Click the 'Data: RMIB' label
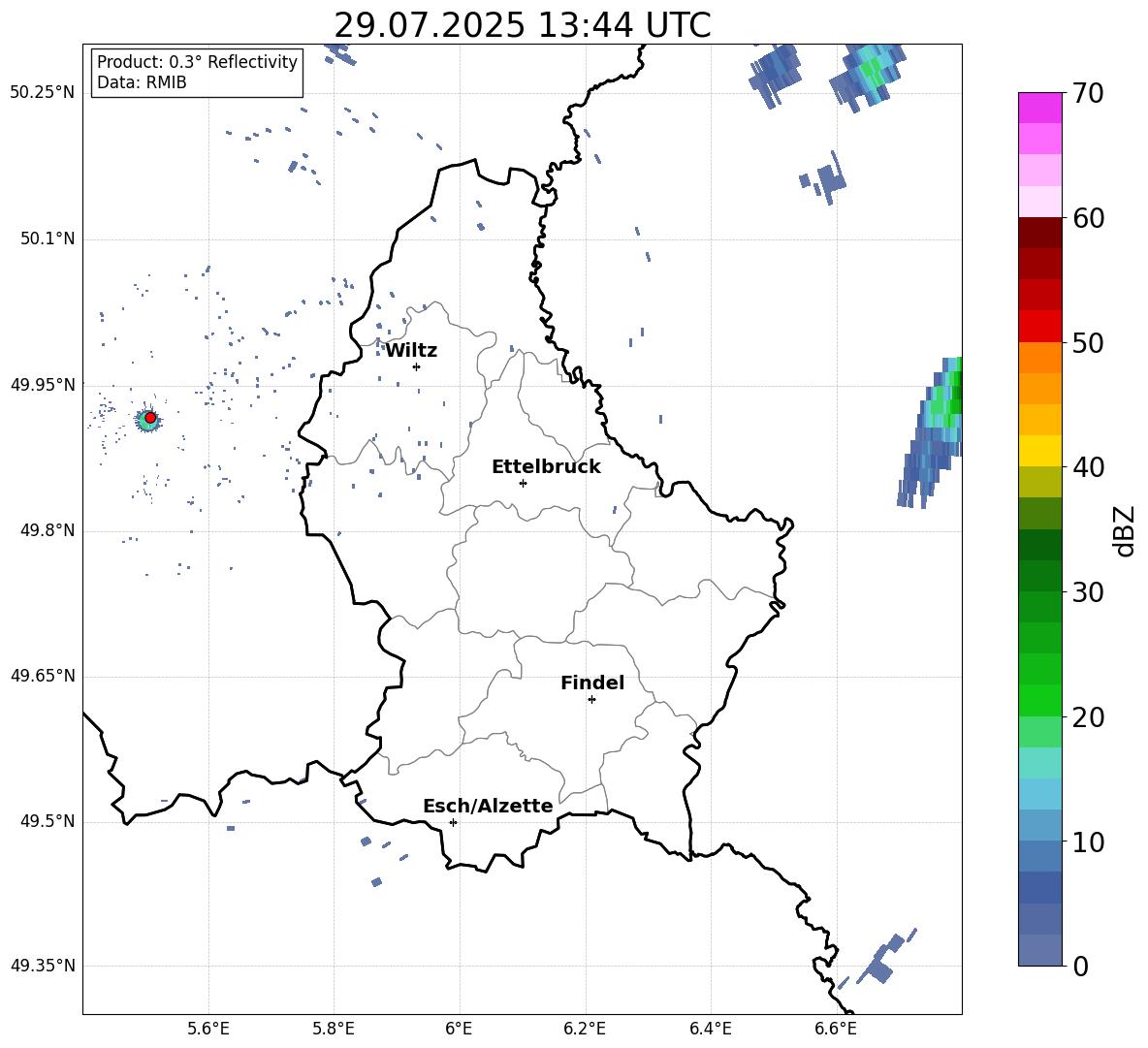 pos(142,82)
